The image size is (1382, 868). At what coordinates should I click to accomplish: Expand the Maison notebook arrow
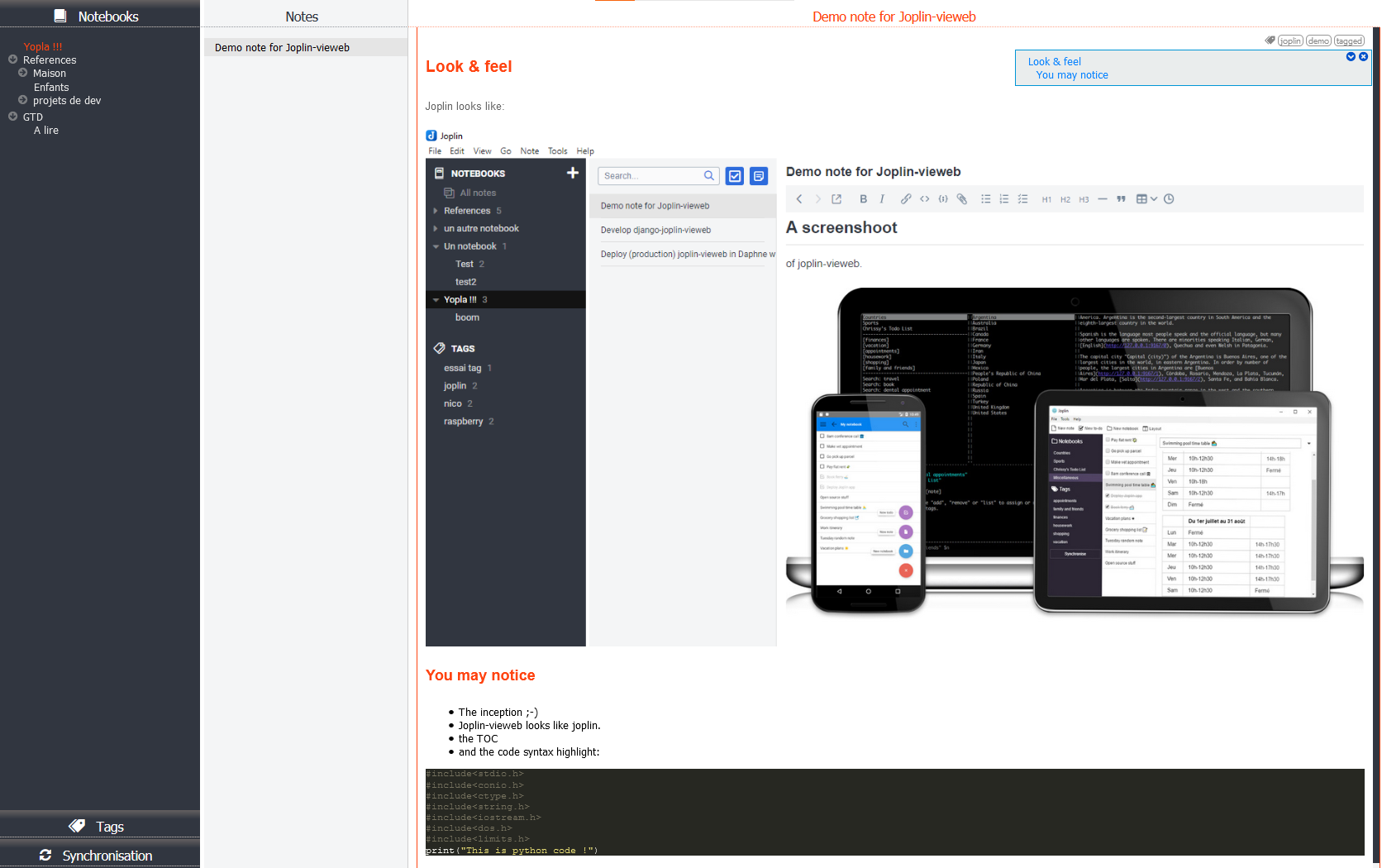[22, 73]
